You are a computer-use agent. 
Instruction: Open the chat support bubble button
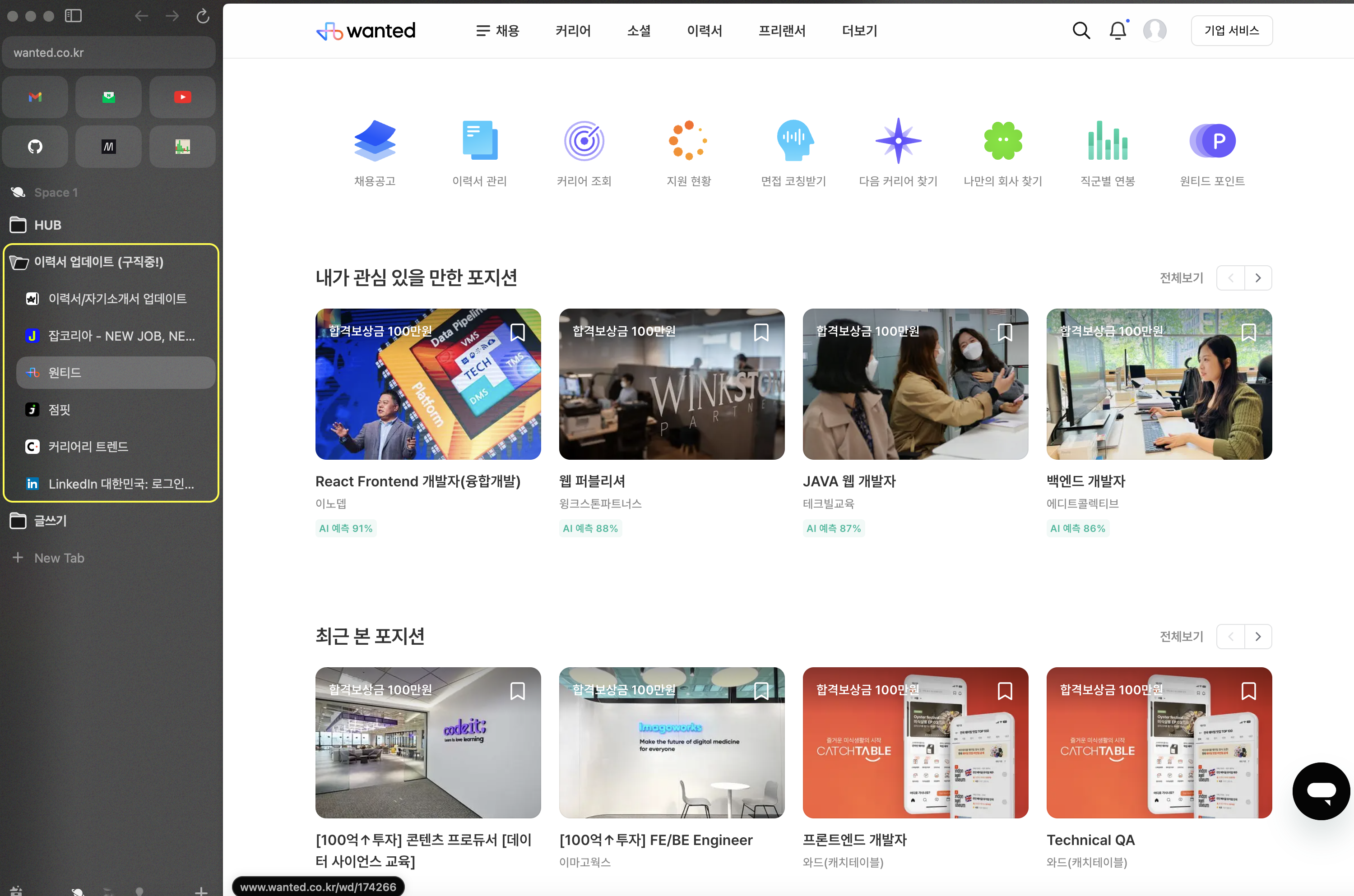click(x=1321, y=791)
